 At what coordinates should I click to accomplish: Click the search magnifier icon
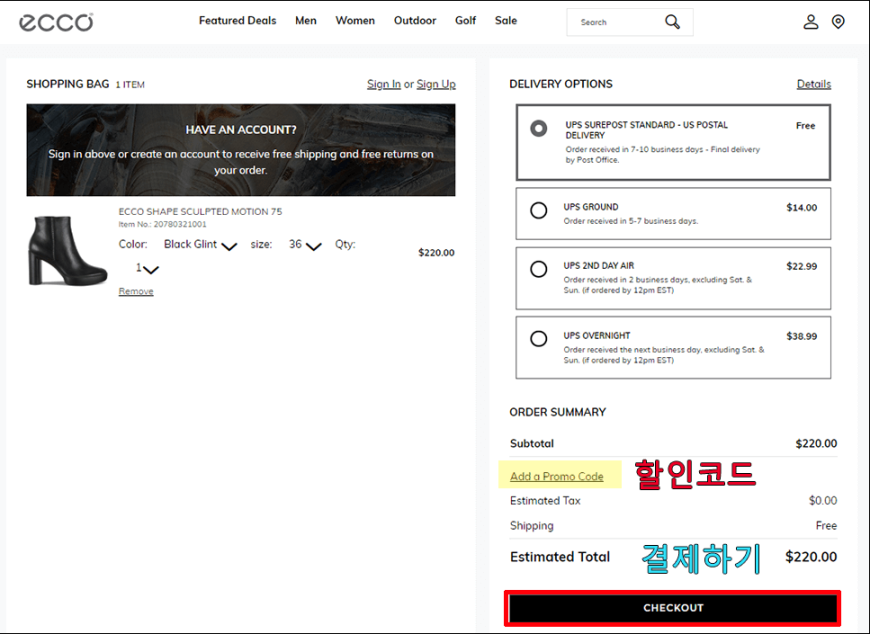pyautogui.click(x=672, y=22)
